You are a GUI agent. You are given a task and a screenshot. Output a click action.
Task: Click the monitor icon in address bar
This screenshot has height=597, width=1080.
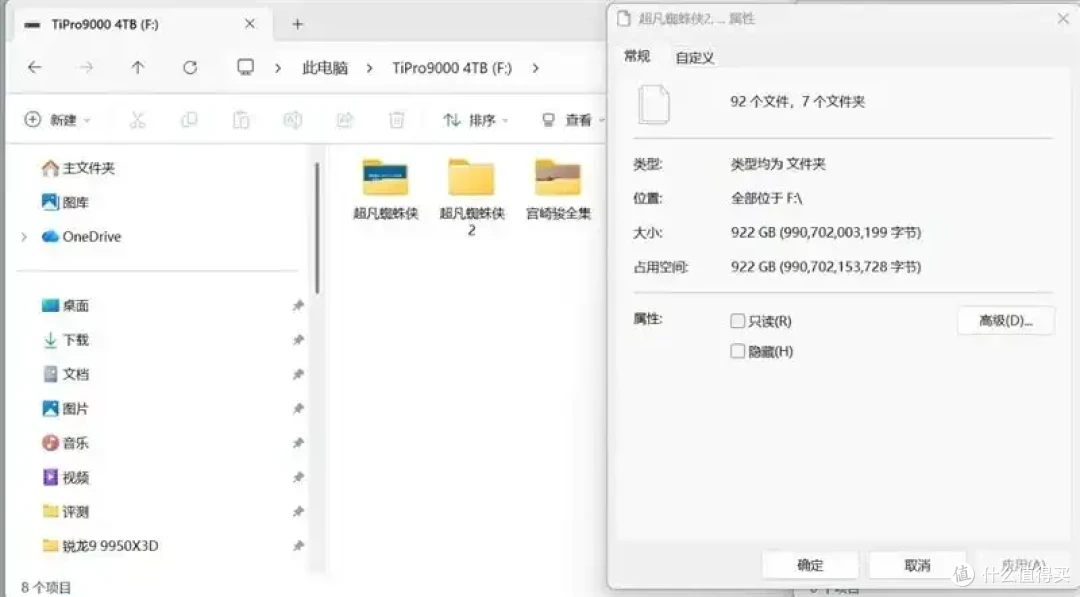(x=245, y=67)
